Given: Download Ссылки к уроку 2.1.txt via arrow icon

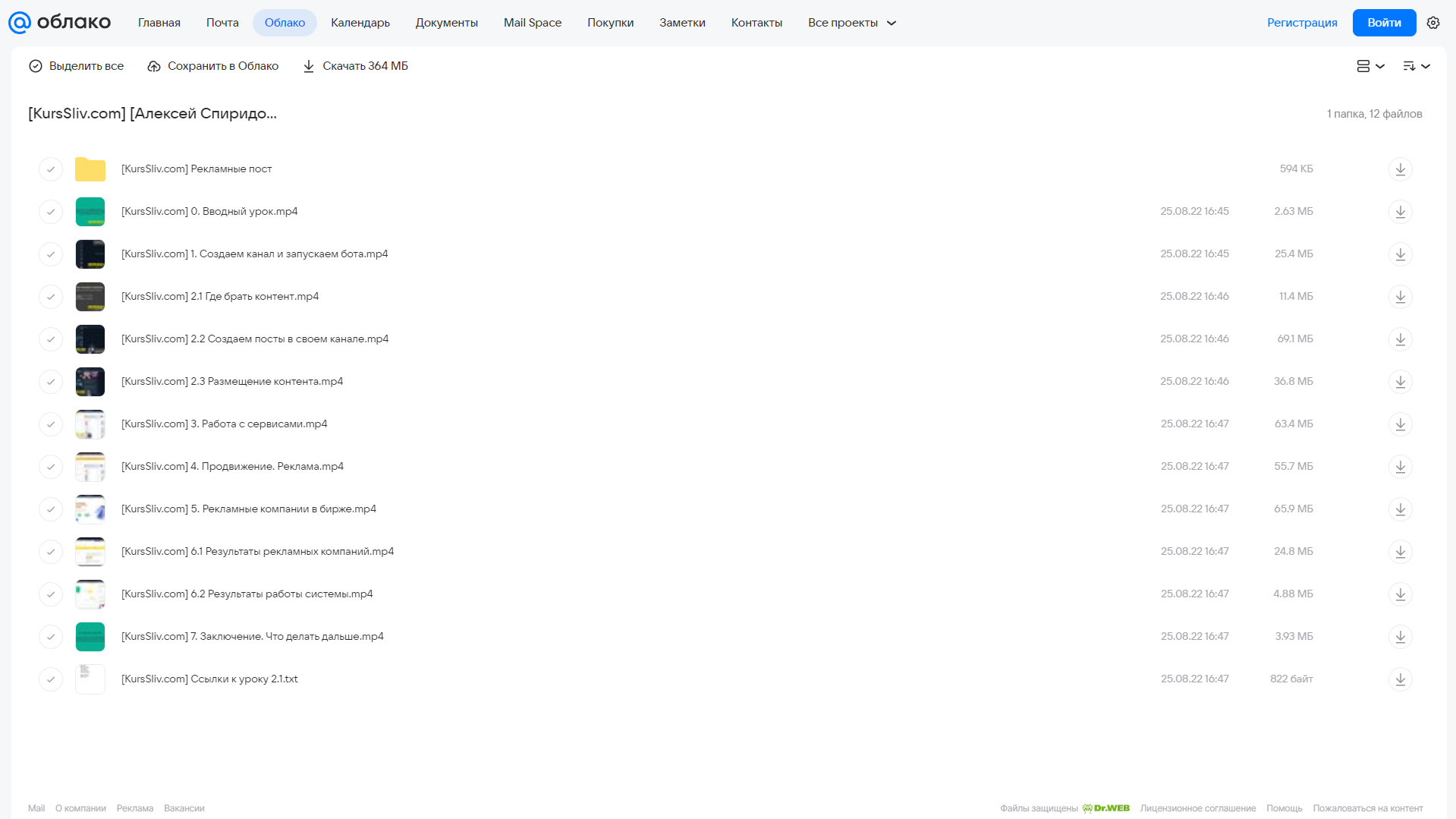Looking at the screenshot, I should tap(1400, 679).
